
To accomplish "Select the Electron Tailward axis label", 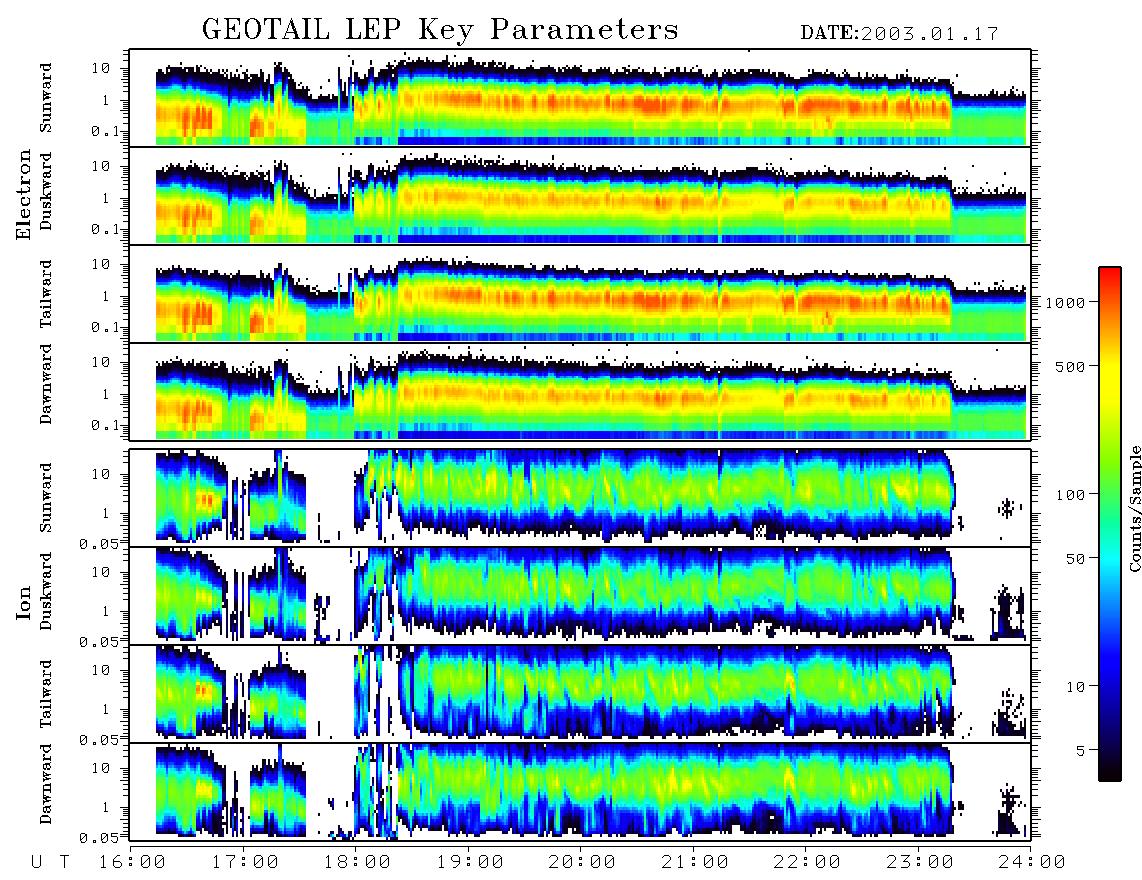I will [x=46, y=294].
